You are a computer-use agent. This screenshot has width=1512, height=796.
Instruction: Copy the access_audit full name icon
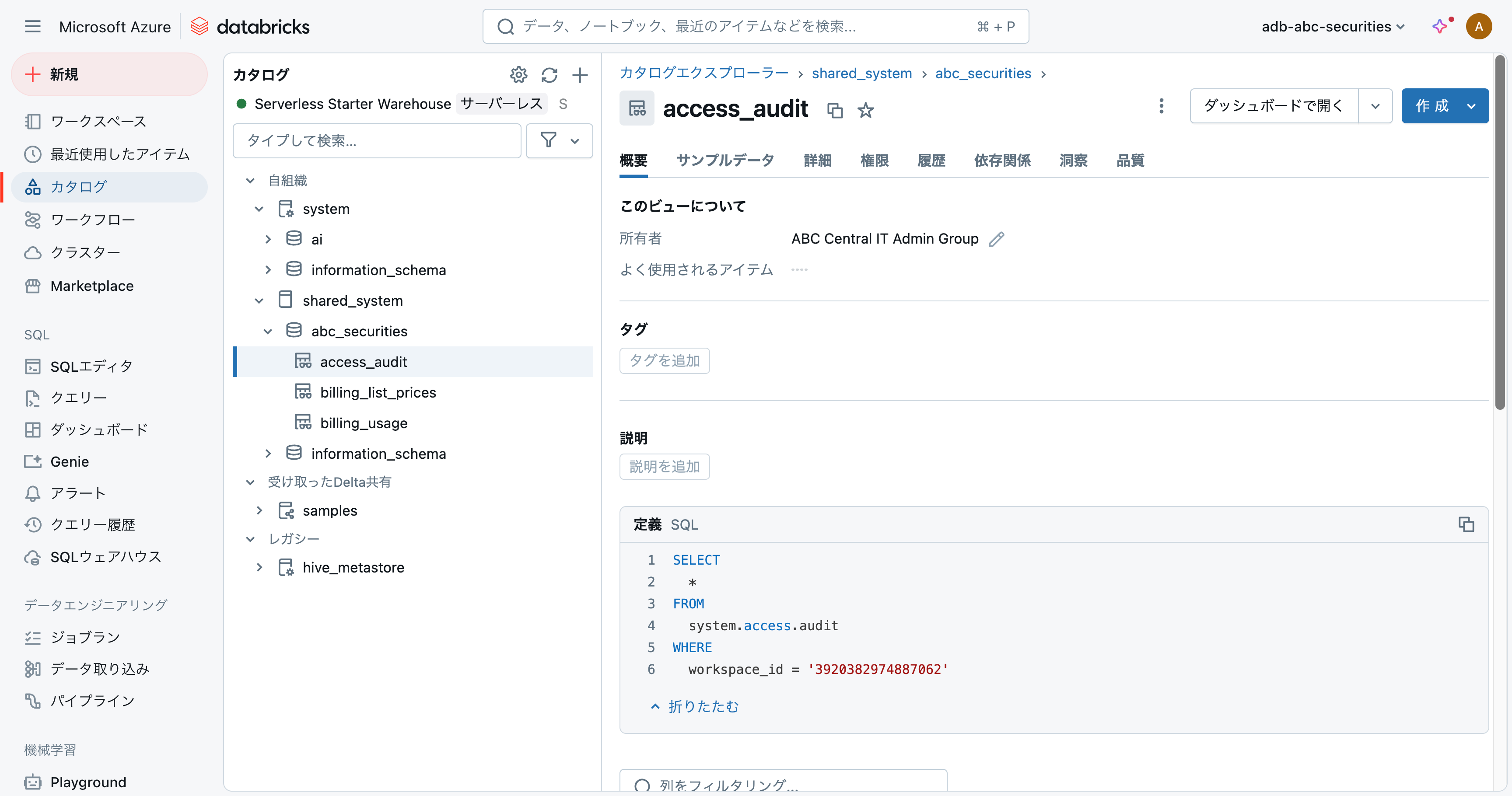click(x=835, y=110)
